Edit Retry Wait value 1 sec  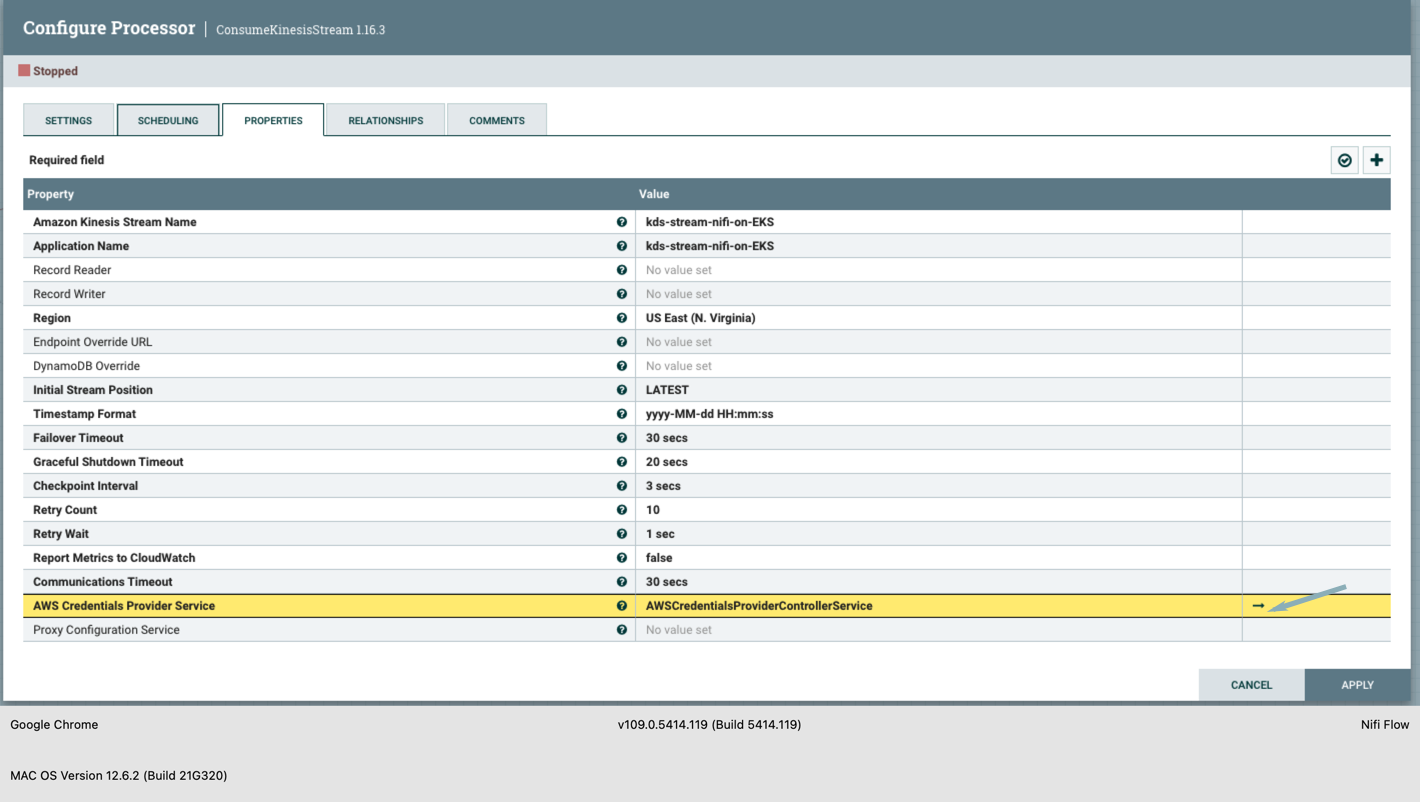939,534
